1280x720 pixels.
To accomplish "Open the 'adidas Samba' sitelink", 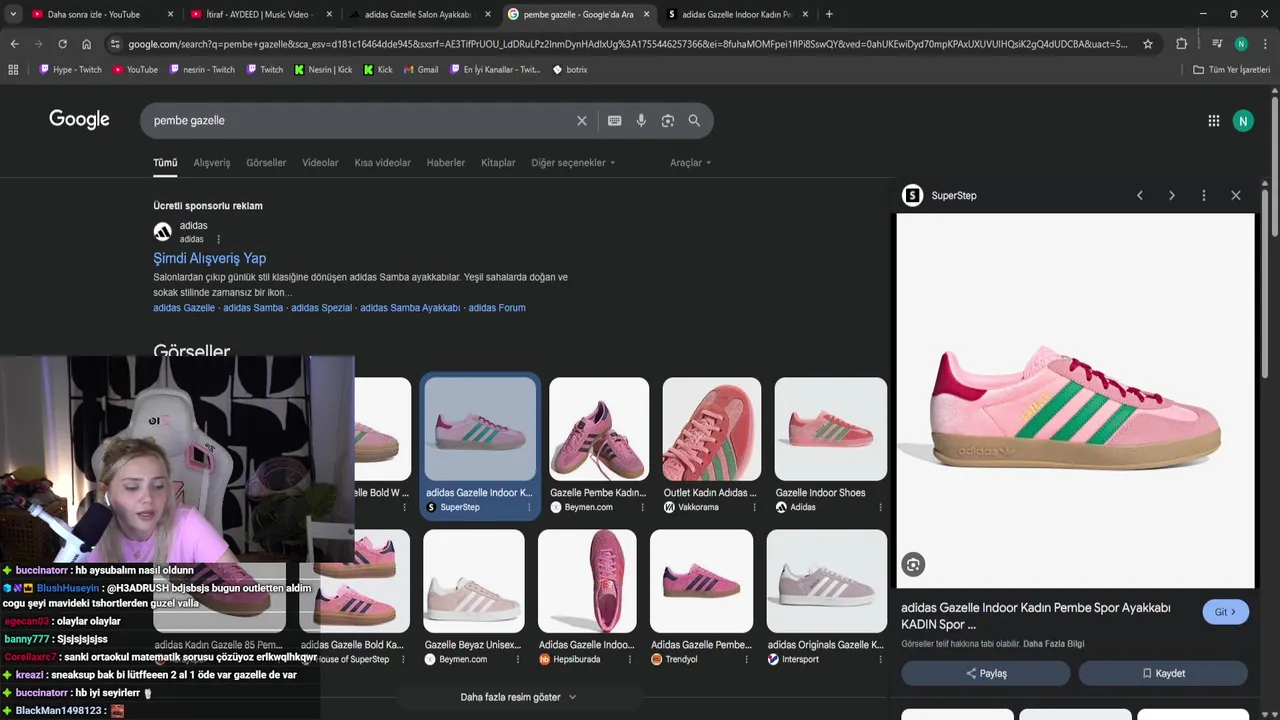I will (x=253, y=308).
